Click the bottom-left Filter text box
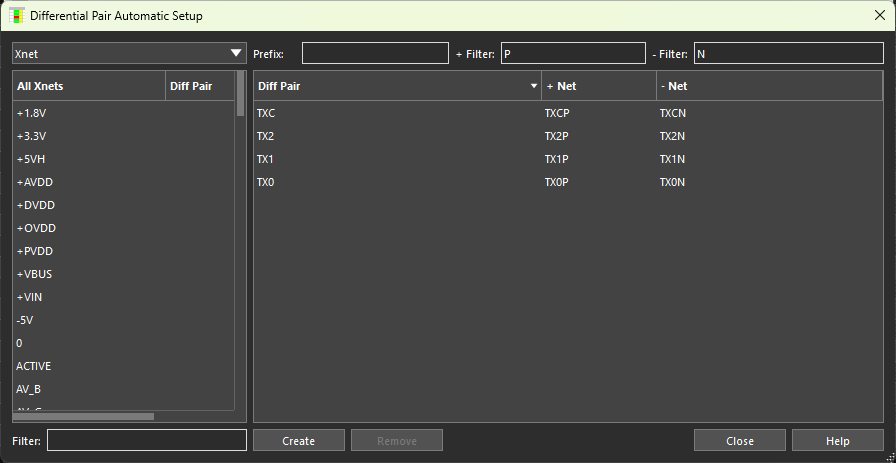 tap(146, 441)
